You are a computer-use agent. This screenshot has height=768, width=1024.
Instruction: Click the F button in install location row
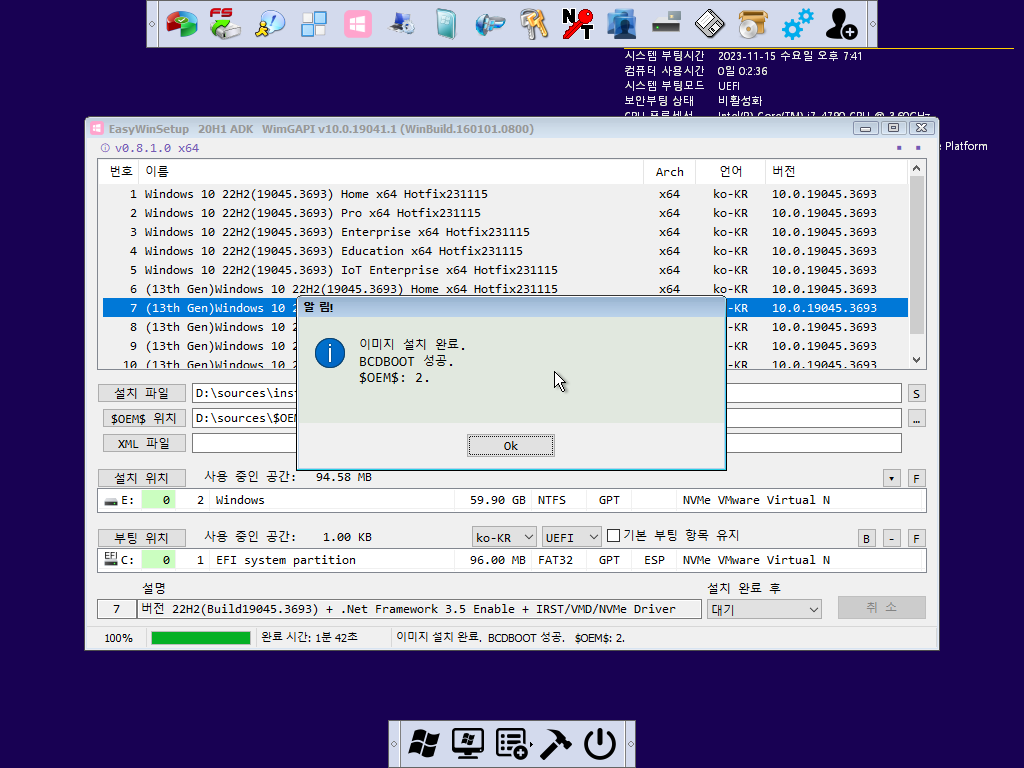(x=916, y=478)
